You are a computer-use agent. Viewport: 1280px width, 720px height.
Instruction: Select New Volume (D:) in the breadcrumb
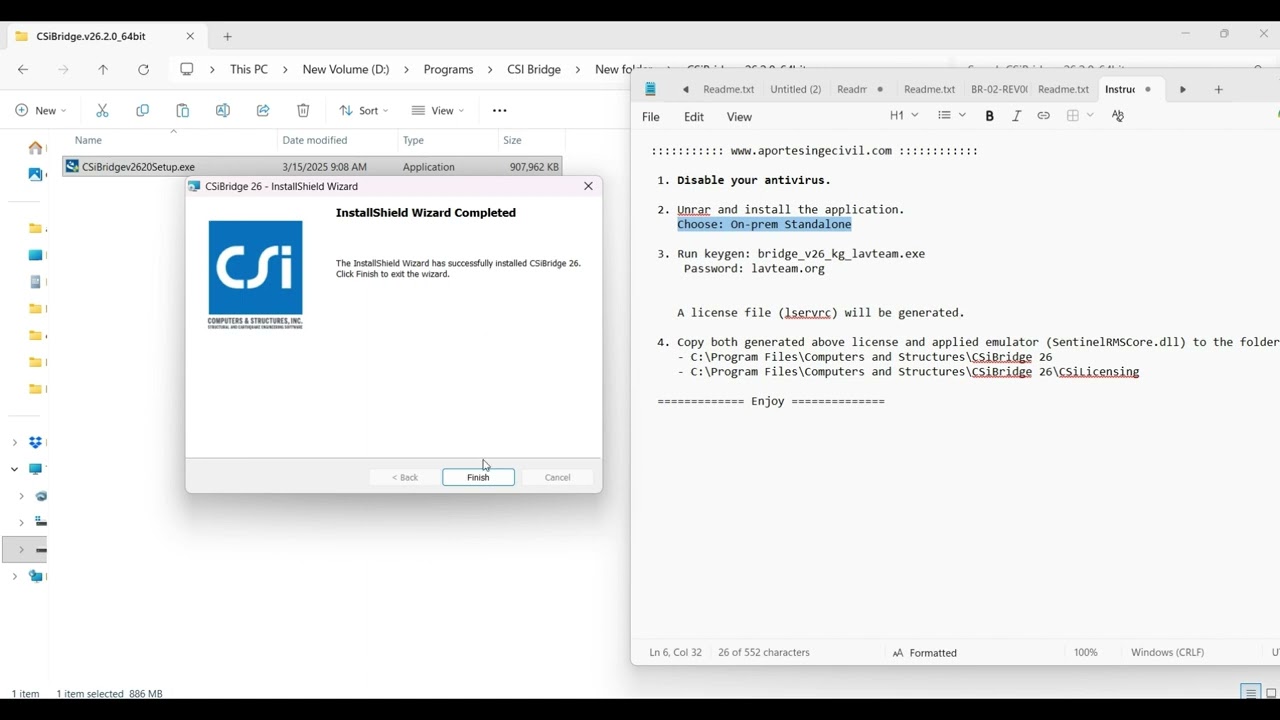click(346, 69)
